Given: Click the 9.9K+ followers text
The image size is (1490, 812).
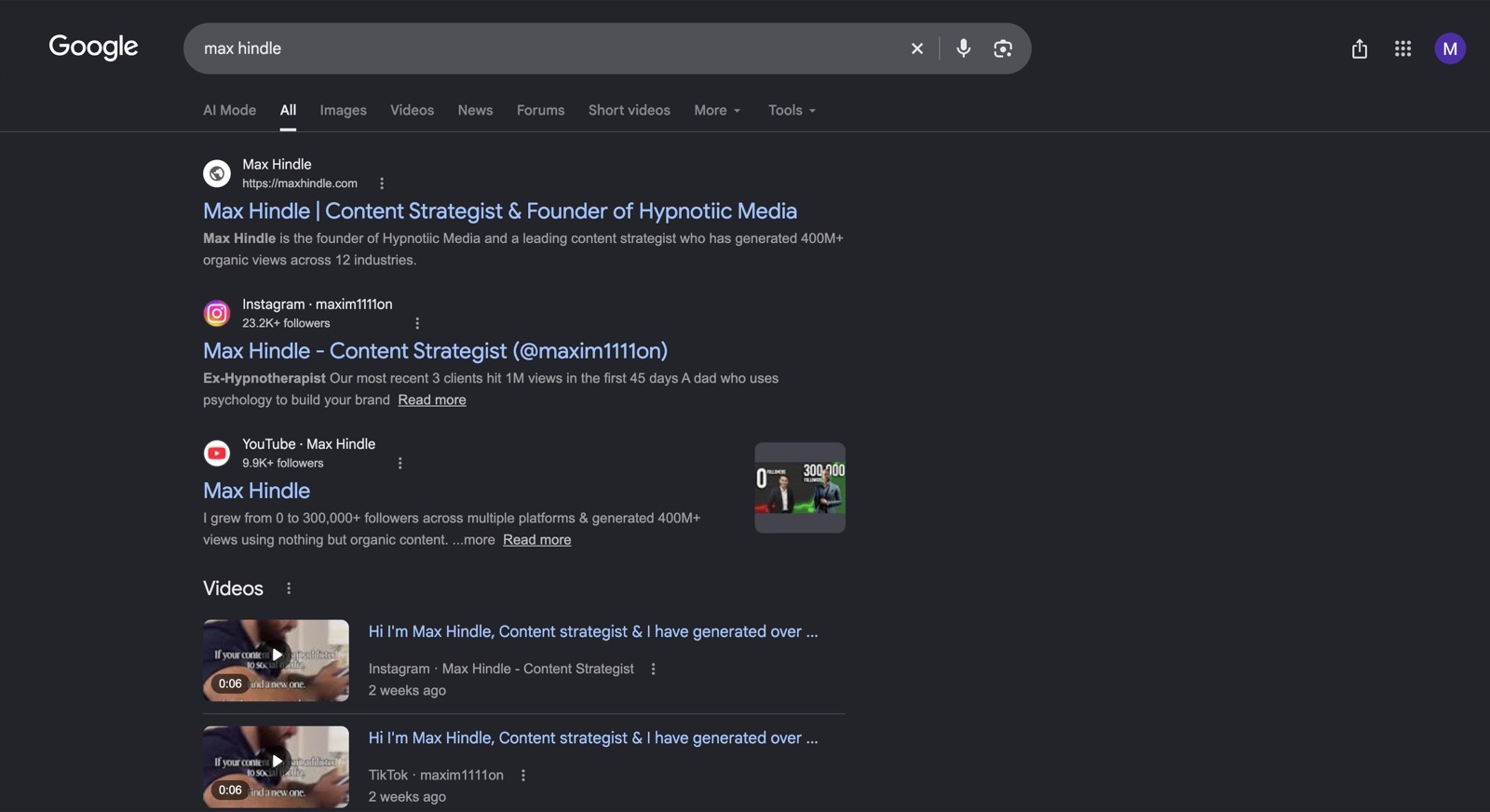Looking at the screenshot, I should pos(283,463).
